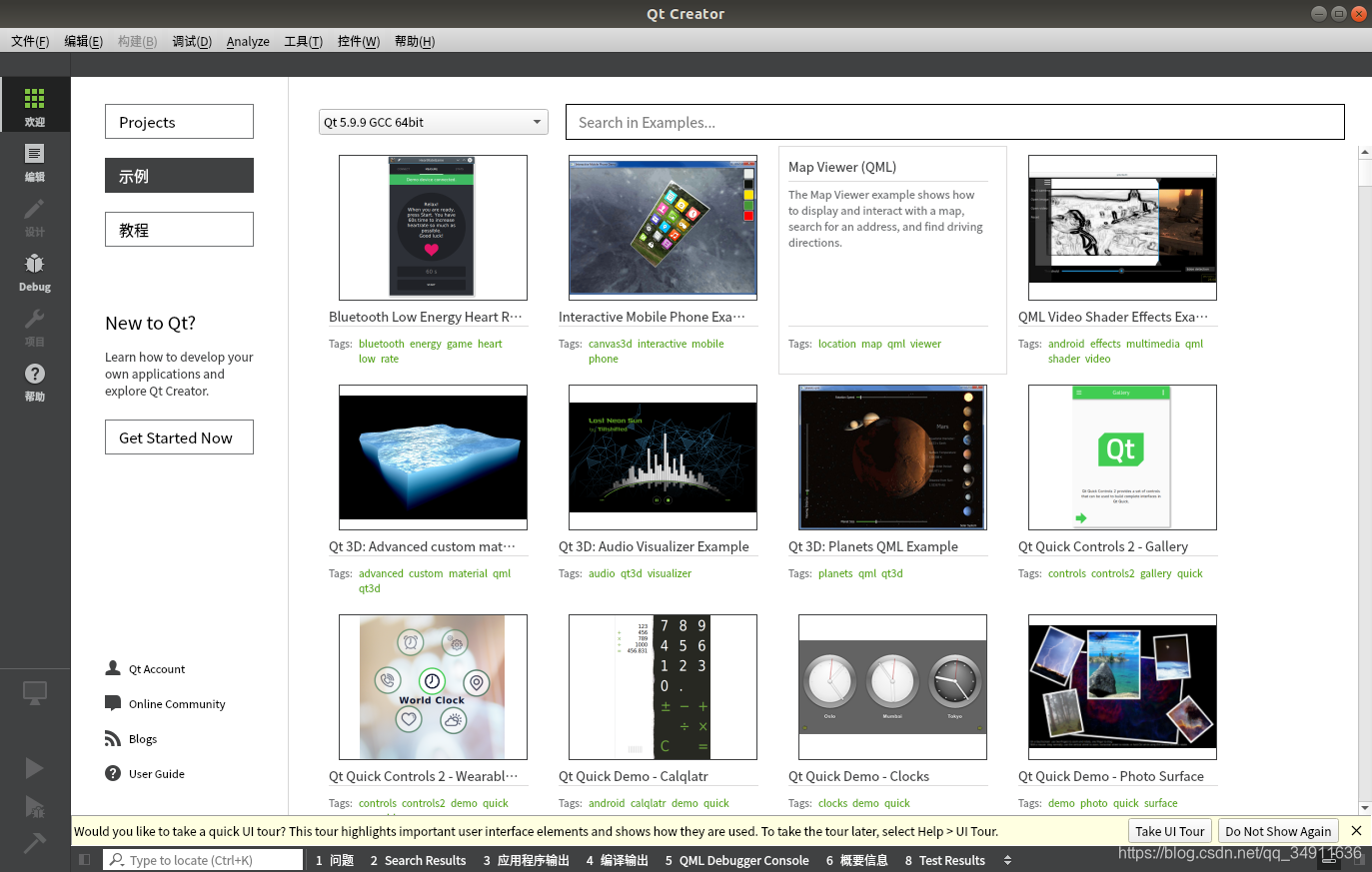Image resolution: width=1372 pixels, height=872 pixels.
Task: Click the canvas3d tag link
Action: 610,344
